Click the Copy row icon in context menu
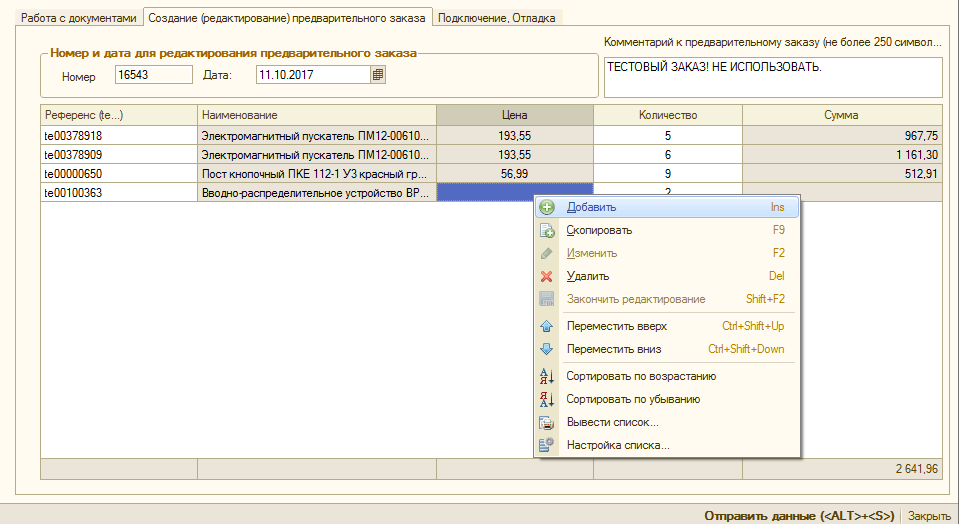The height and width of the screenshot is (524, 959). (547, 230)
